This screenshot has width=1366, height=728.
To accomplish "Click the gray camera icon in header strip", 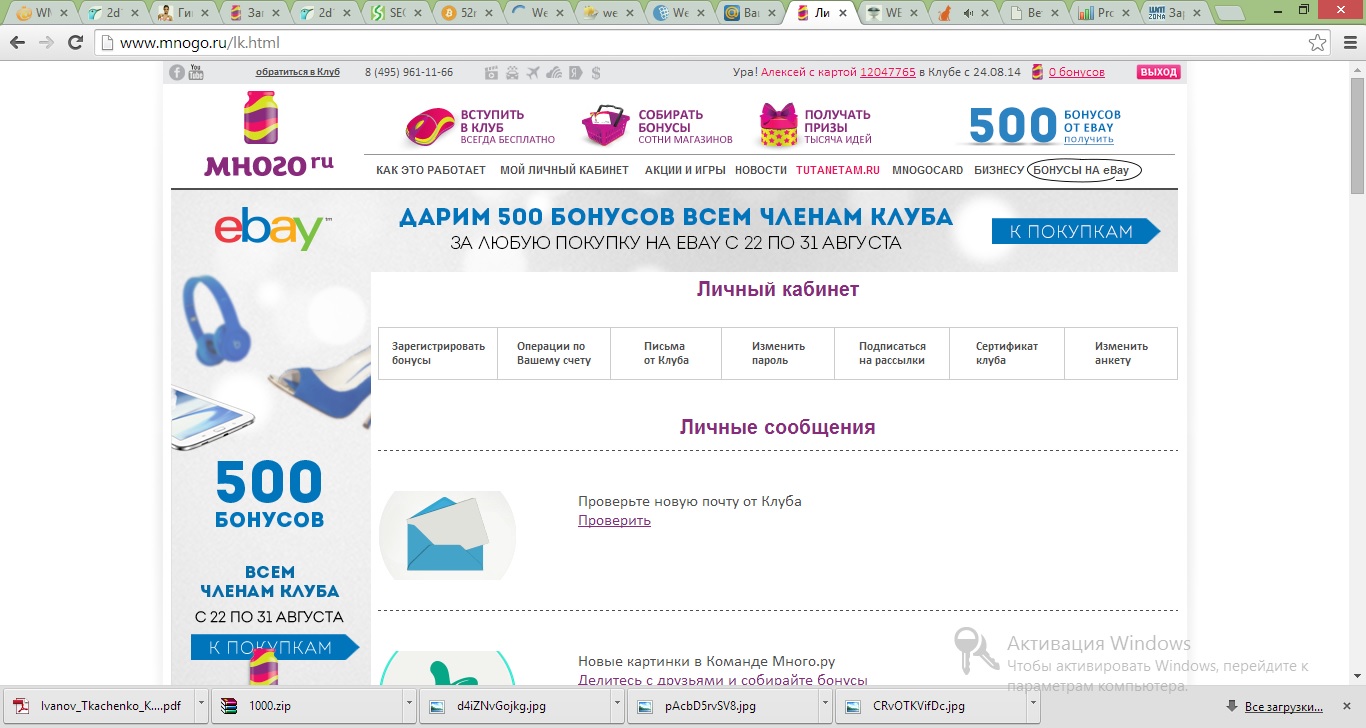I will (491, 72).
